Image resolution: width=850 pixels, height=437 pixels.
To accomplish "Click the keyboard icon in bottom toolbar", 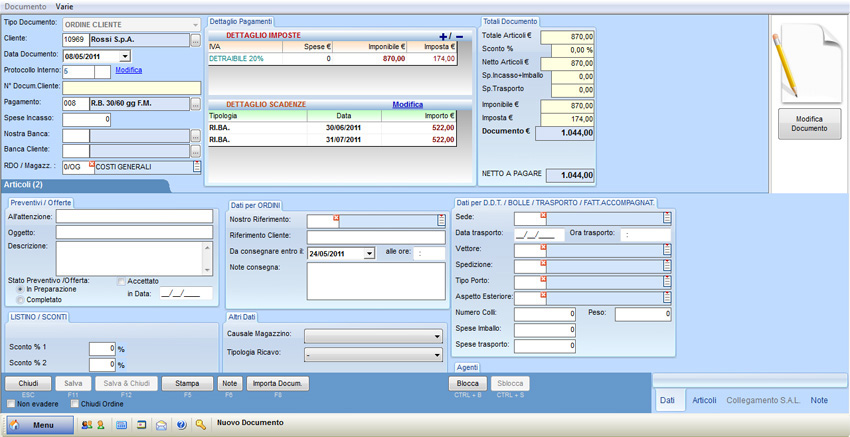I will (122, 425).
